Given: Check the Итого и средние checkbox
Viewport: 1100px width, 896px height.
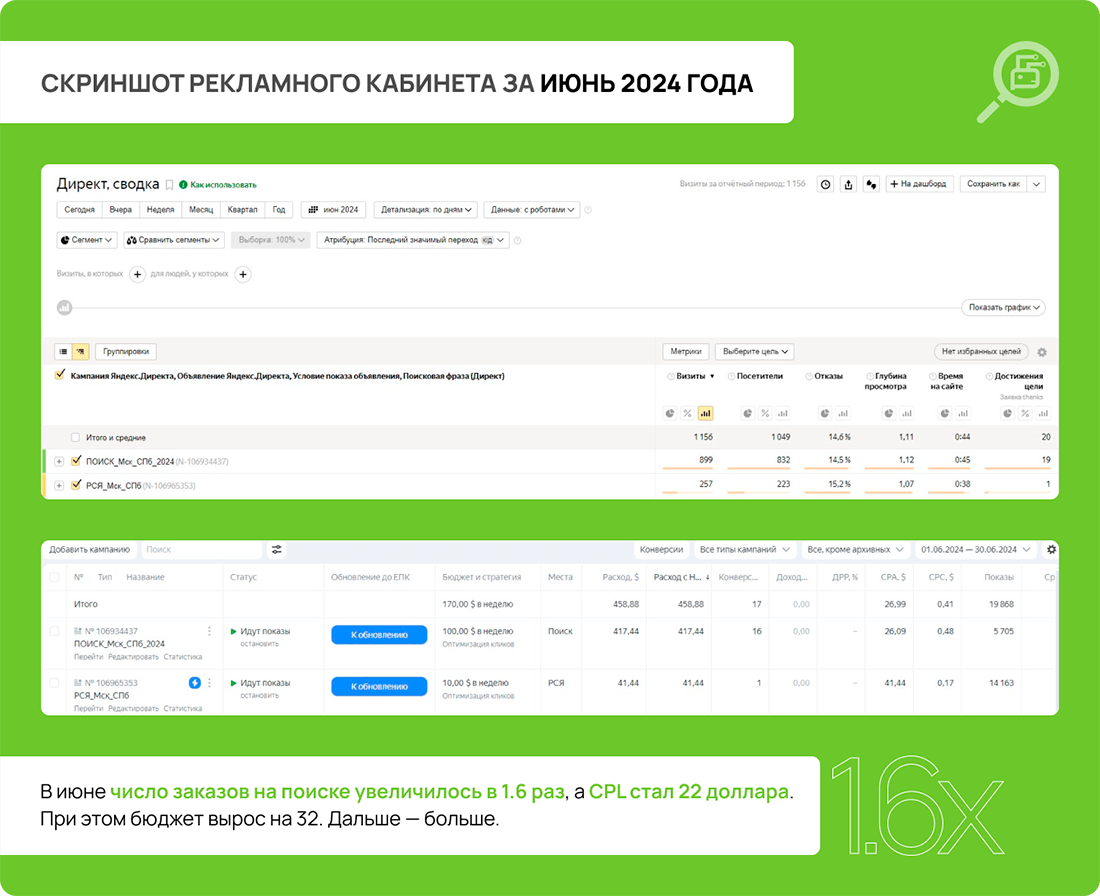Looking at the screenshot, I should pos(76,437).
